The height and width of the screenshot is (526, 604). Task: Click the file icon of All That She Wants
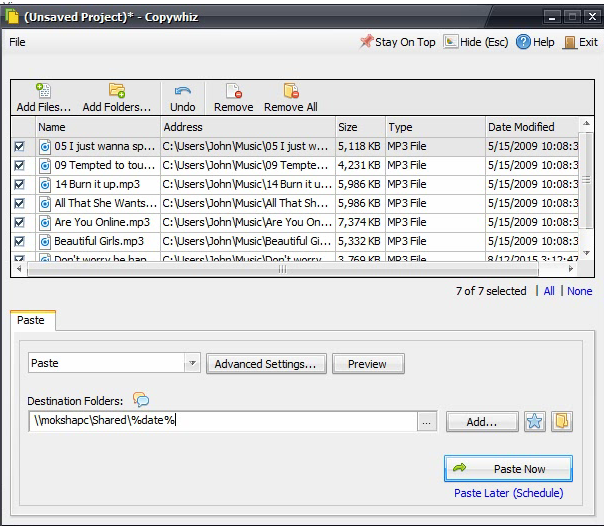pyautogui.click(x=45, y=203)
